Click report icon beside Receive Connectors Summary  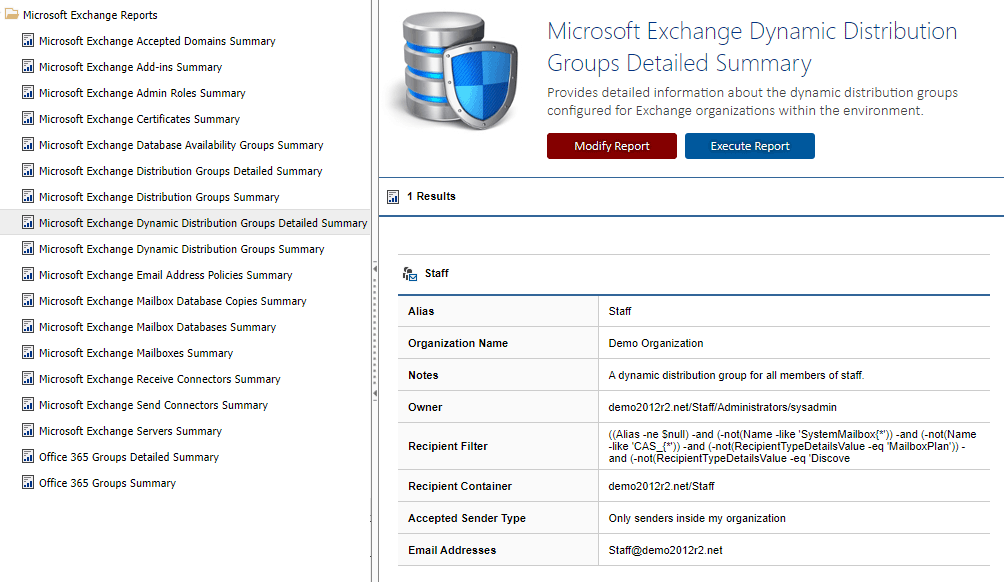click(28, 378)
